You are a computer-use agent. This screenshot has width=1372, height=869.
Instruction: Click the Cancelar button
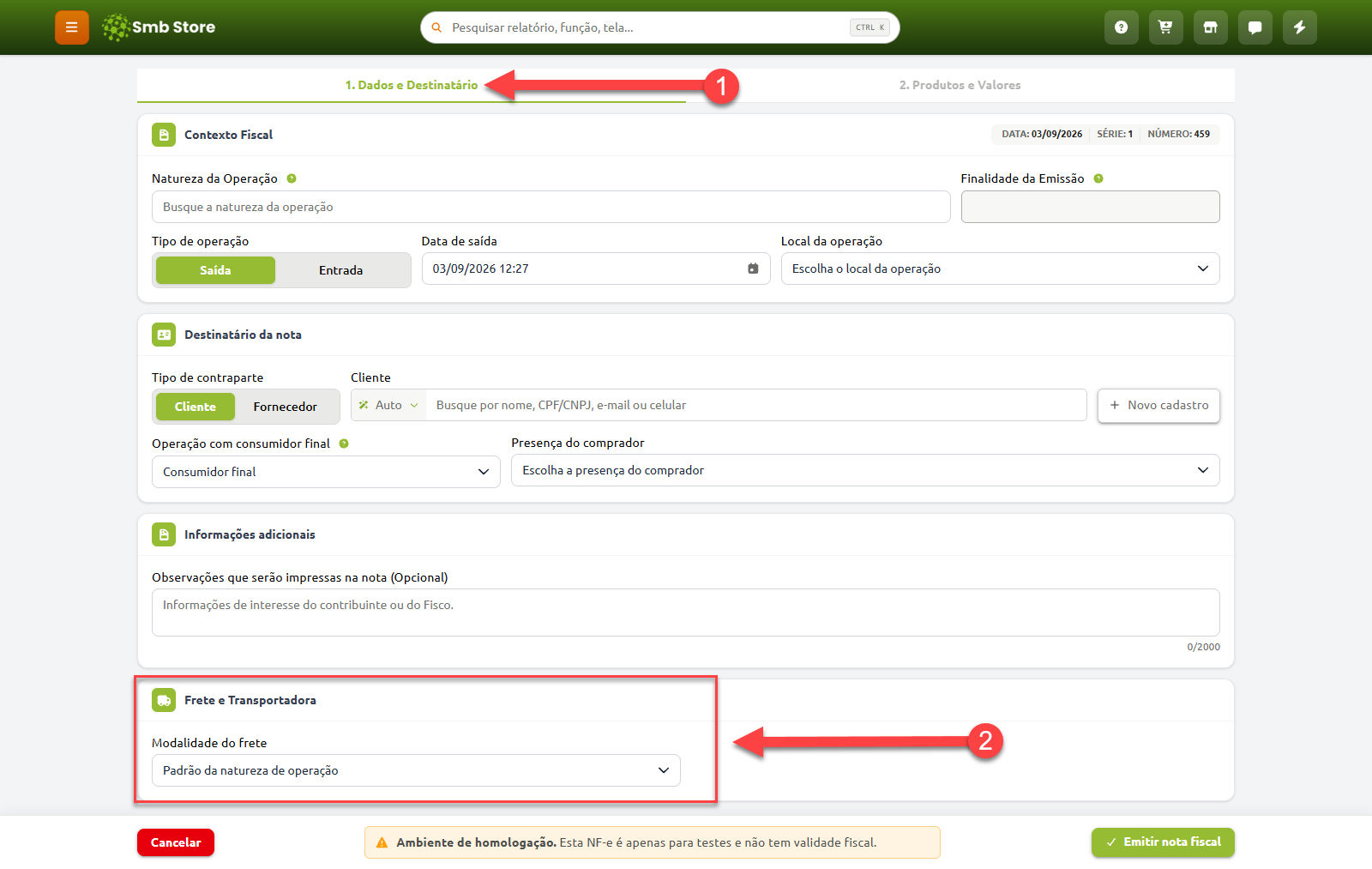pos(176,842)
